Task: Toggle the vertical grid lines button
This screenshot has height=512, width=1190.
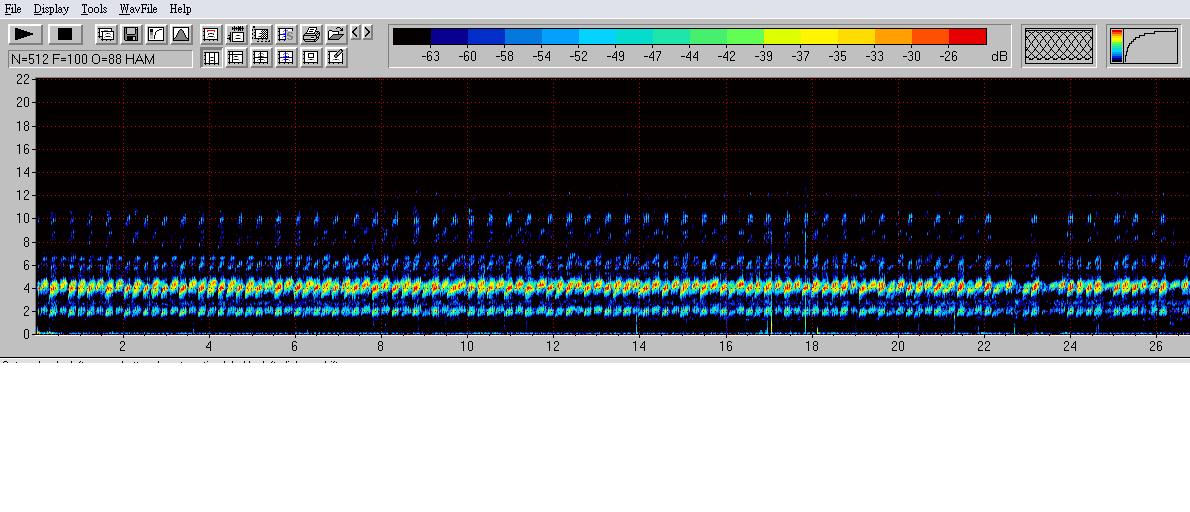Action: coord(211,58)
